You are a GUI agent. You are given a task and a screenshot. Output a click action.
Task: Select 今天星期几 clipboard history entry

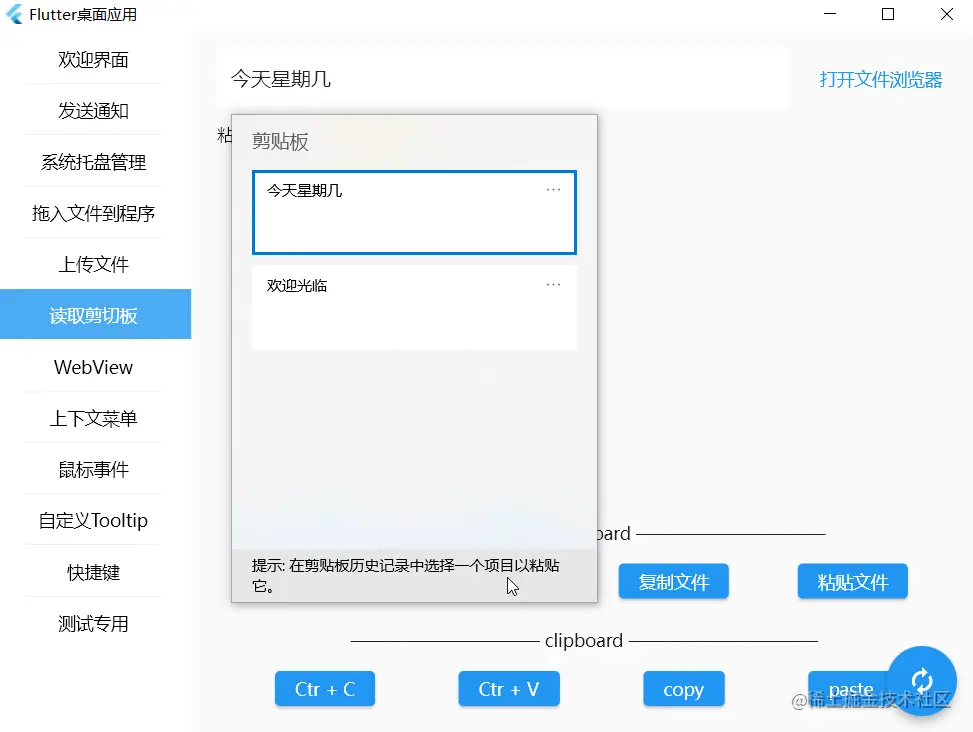(414, 212)
